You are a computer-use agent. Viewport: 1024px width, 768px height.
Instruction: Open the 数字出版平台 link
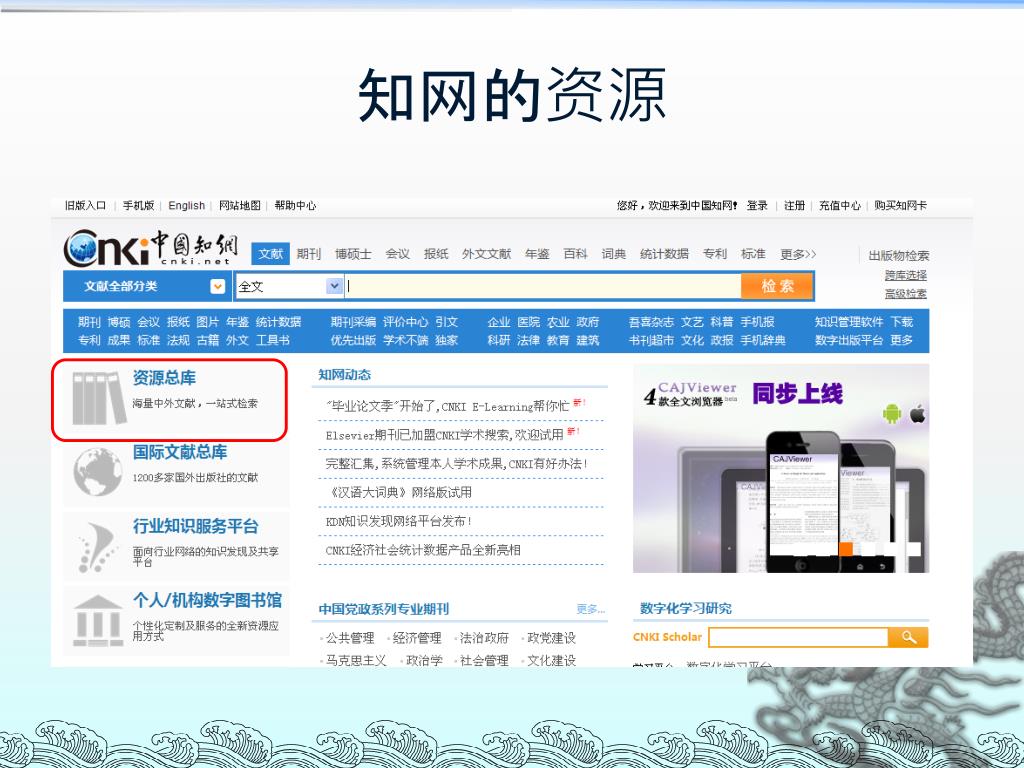[x=848, y=340]
